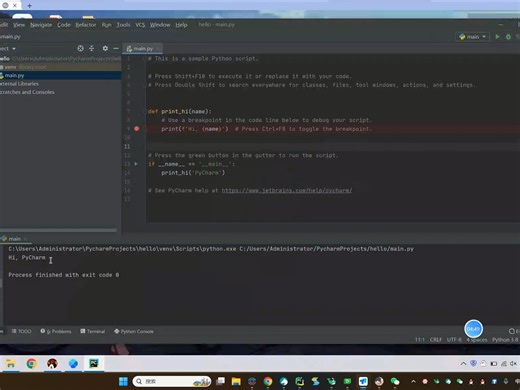520x390 pixels.
Task: Click the 'Process finished with exit code 0' text
Action: [64, 275]
